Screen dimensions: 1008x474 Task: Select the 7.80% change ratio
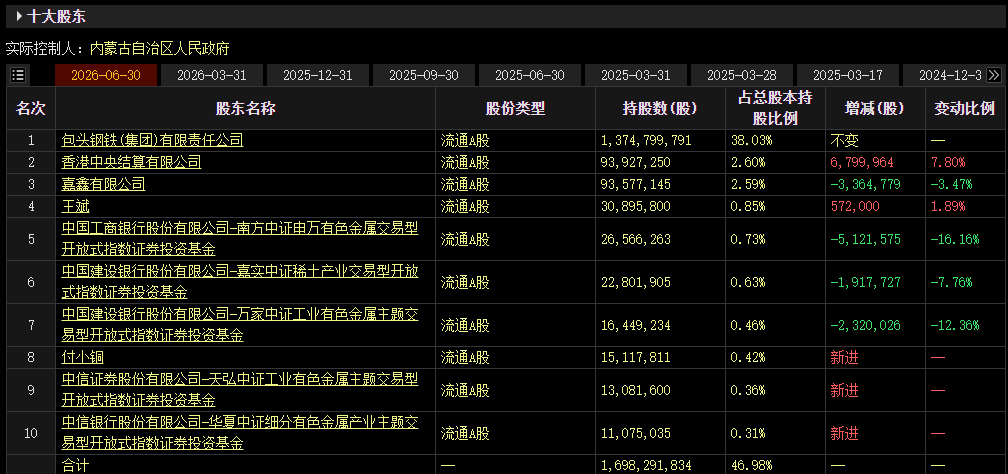point(948,162)
